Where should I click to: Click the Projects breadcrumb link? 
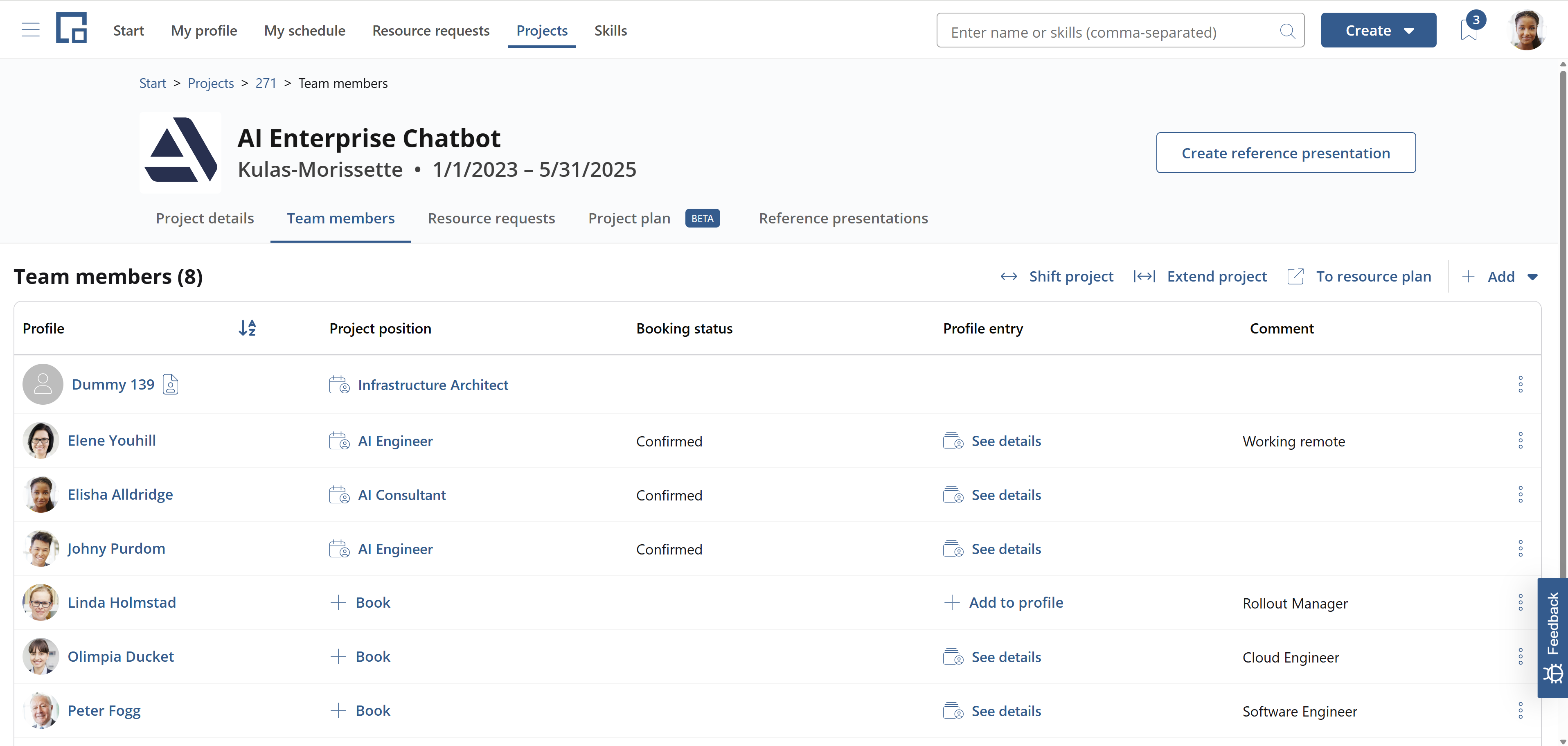tap(211, 83)
